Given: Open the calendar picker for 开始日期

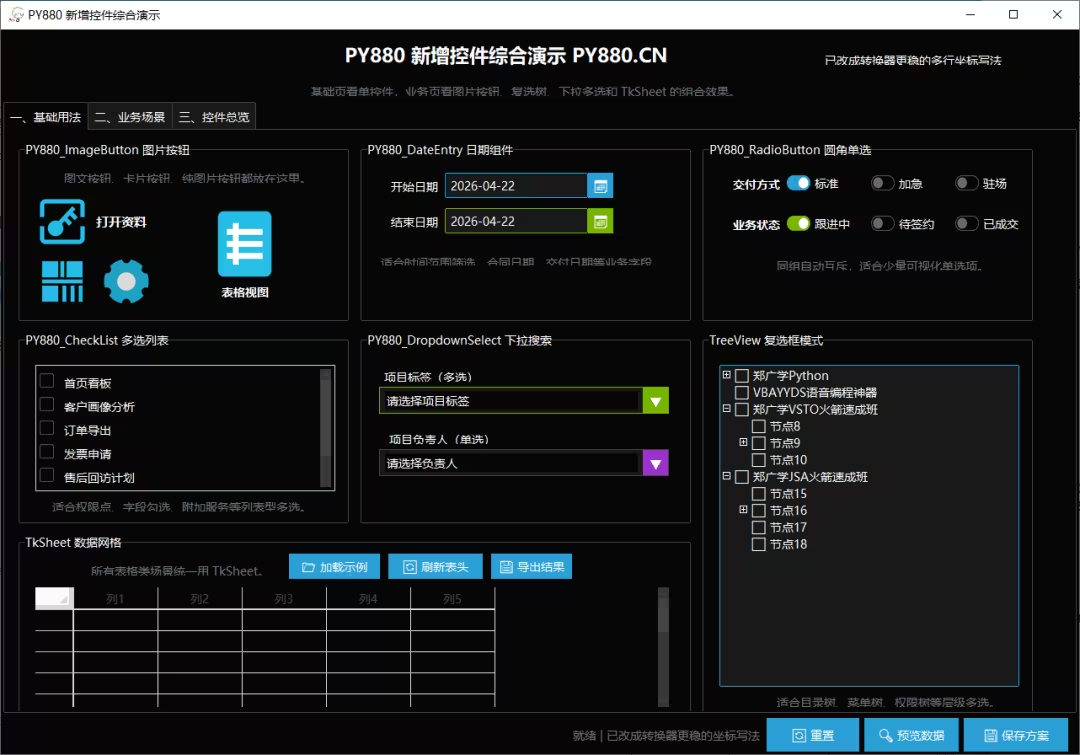Looking at the screenshot, I should (600, 186).
